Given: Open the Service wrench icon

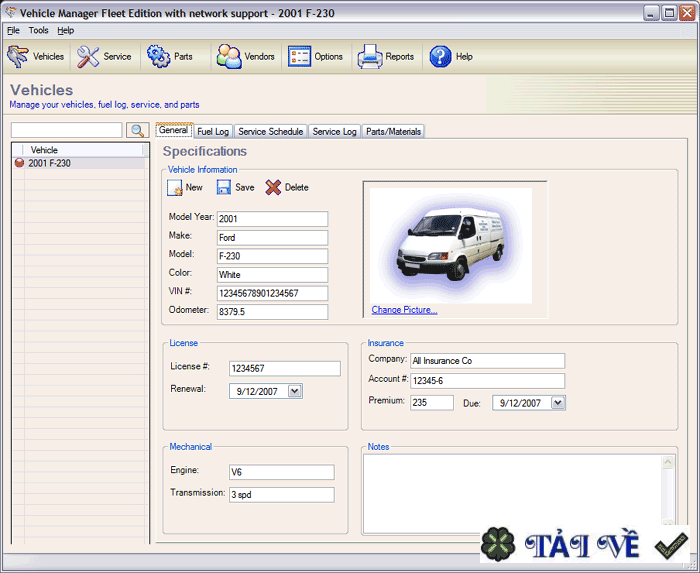Looking at the screenshot, I should click(104, 57).
